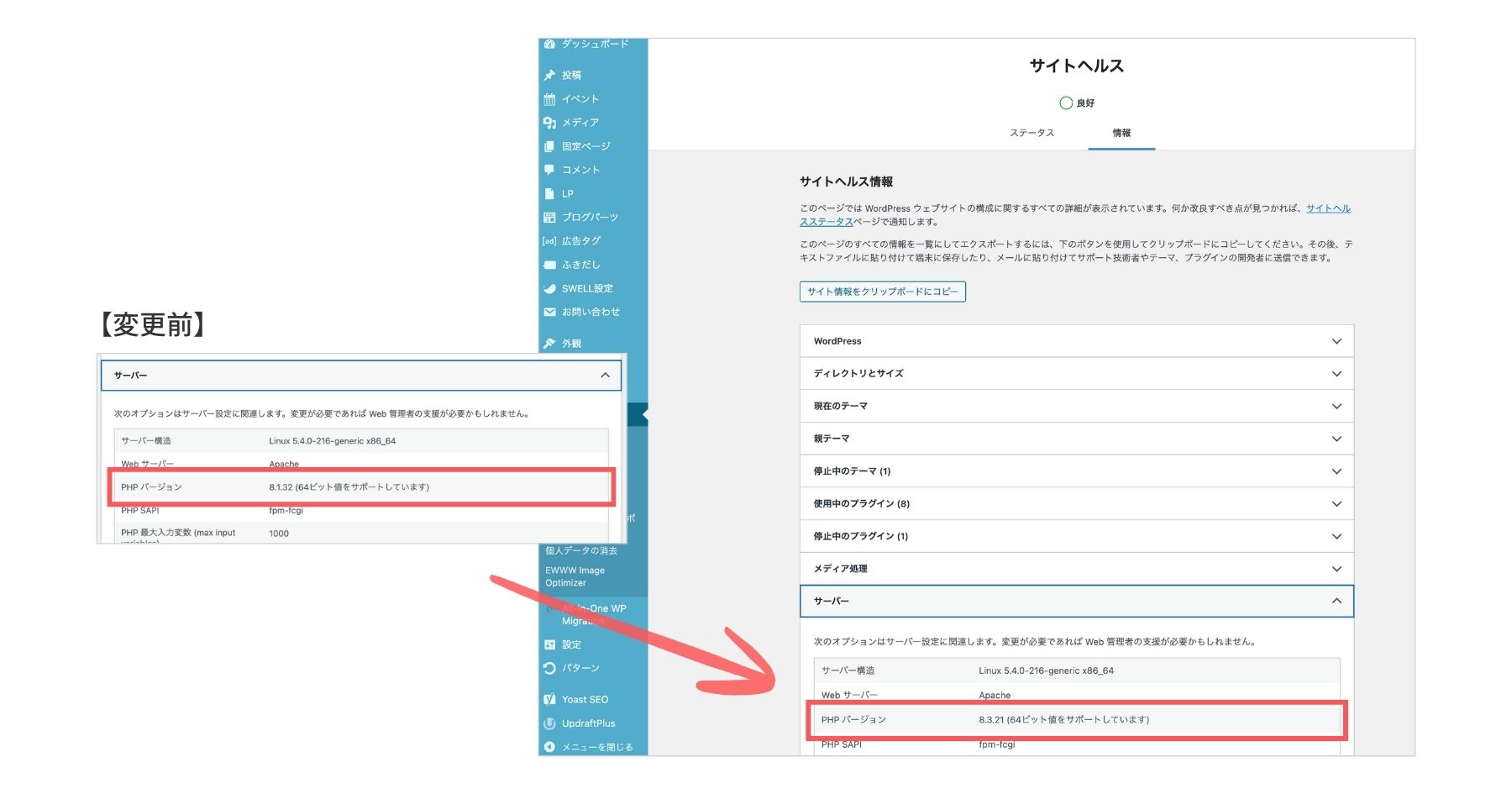This screenshot has height=794, width=1512.
Task: Click the 1000 max input value in inset
Action: [279, 534]
